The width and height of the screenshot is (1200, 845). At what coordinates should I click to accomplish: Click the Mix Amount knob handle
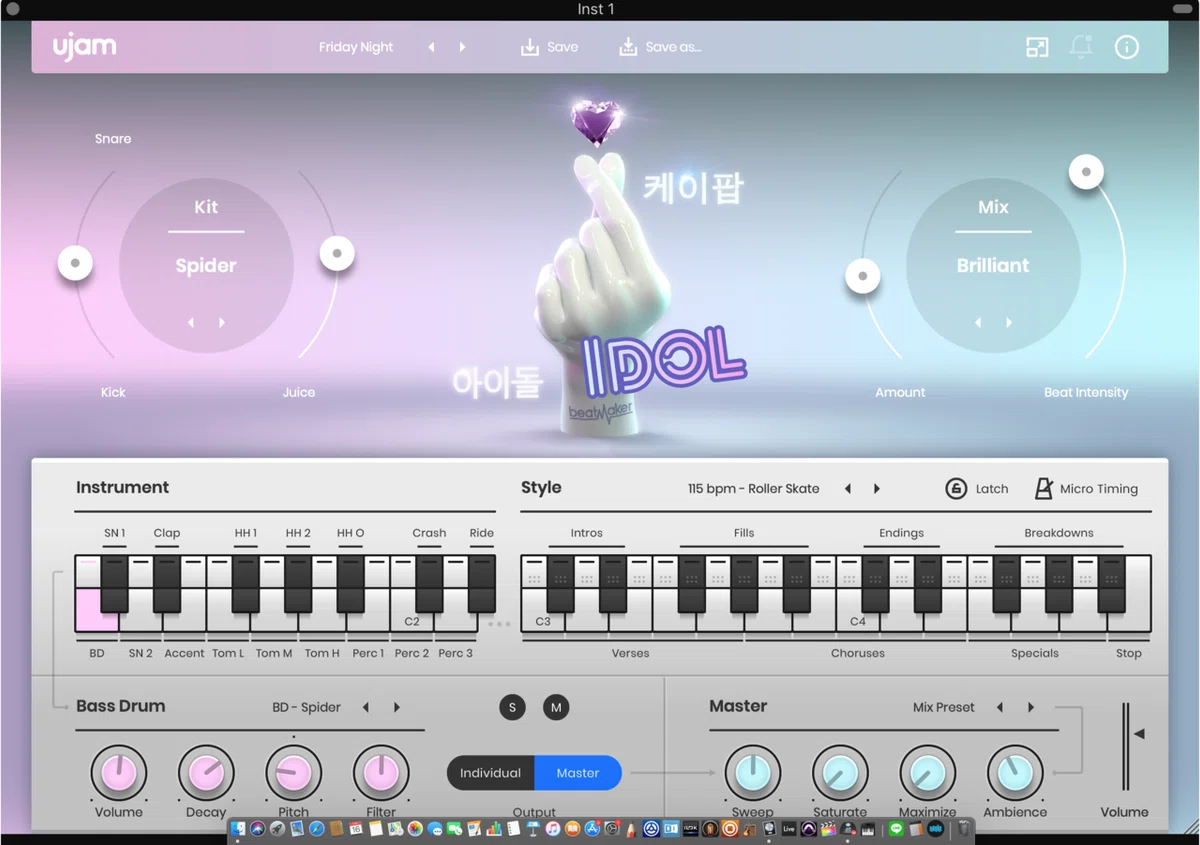(x=863, y=276)
